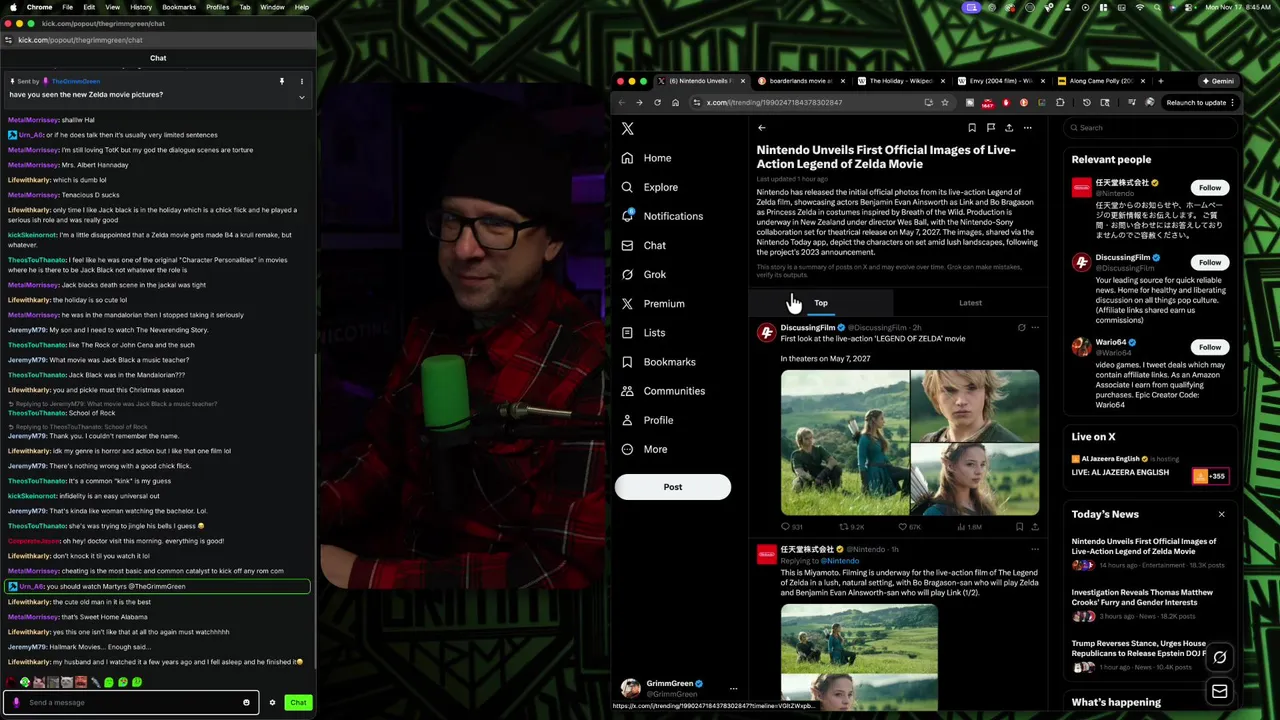Image resolution: width=1280 pixels, height=720 pixels.
Task: Open Explore in the X sidebar
Action: tap(649, 187)
